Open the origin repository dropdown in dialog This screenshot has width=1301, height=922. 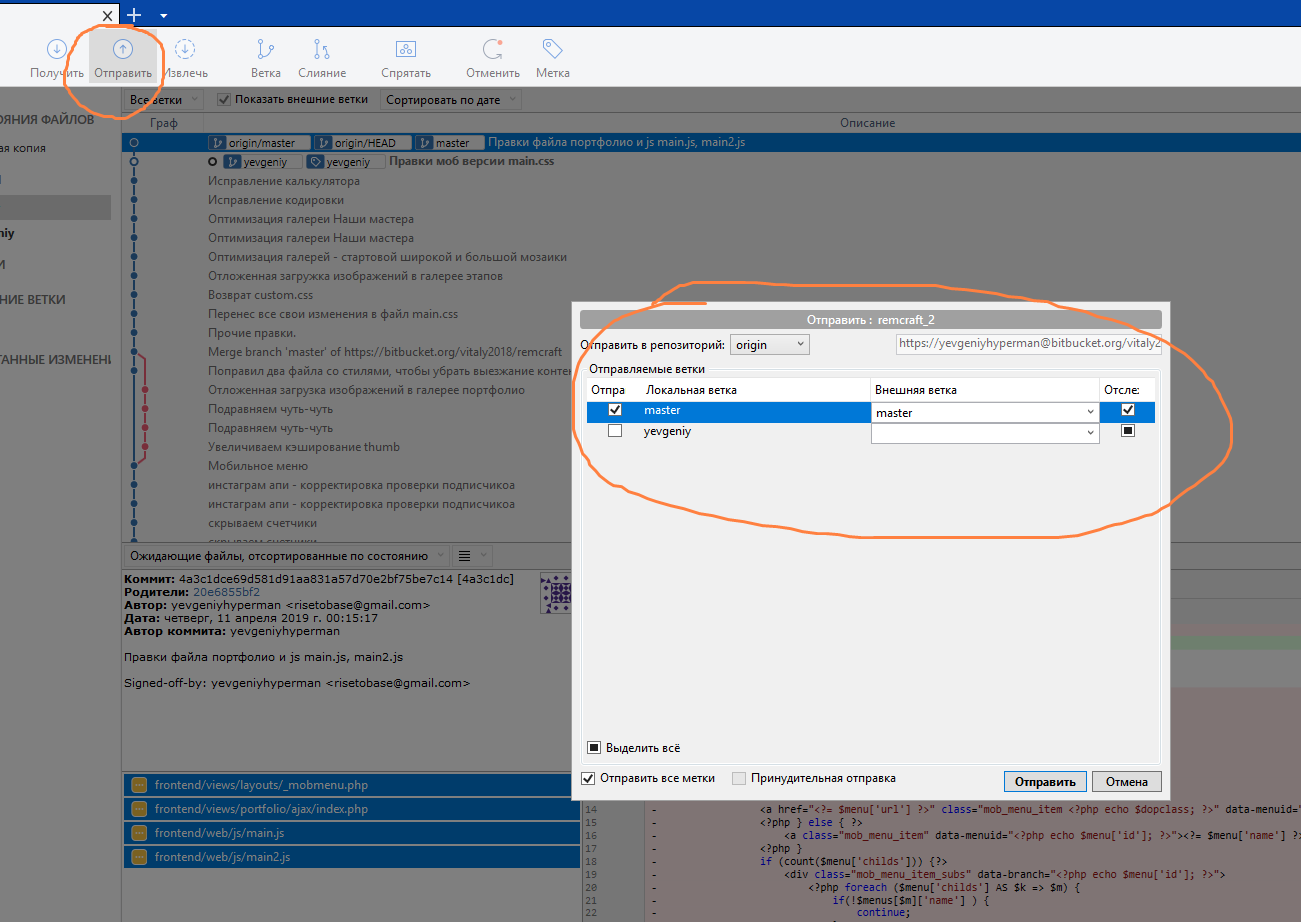pyautogui.click(x=769, y=344)
